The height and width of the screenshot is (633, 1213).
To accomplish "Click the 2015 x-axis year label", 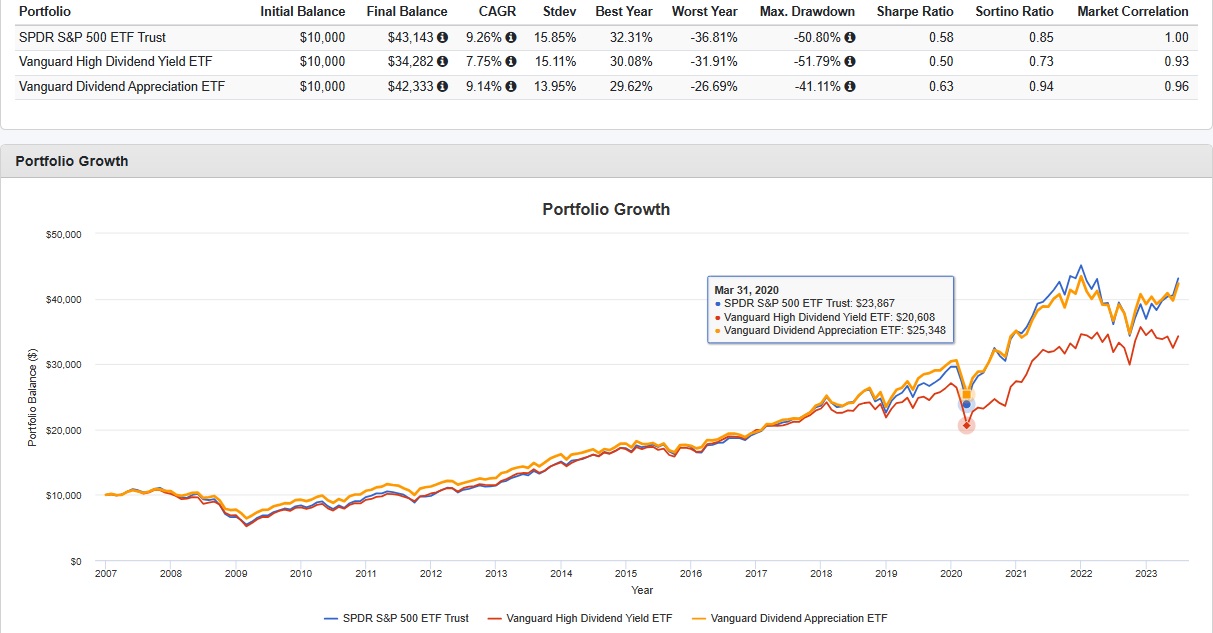I will pyautogui.click(x=626, y=574).
